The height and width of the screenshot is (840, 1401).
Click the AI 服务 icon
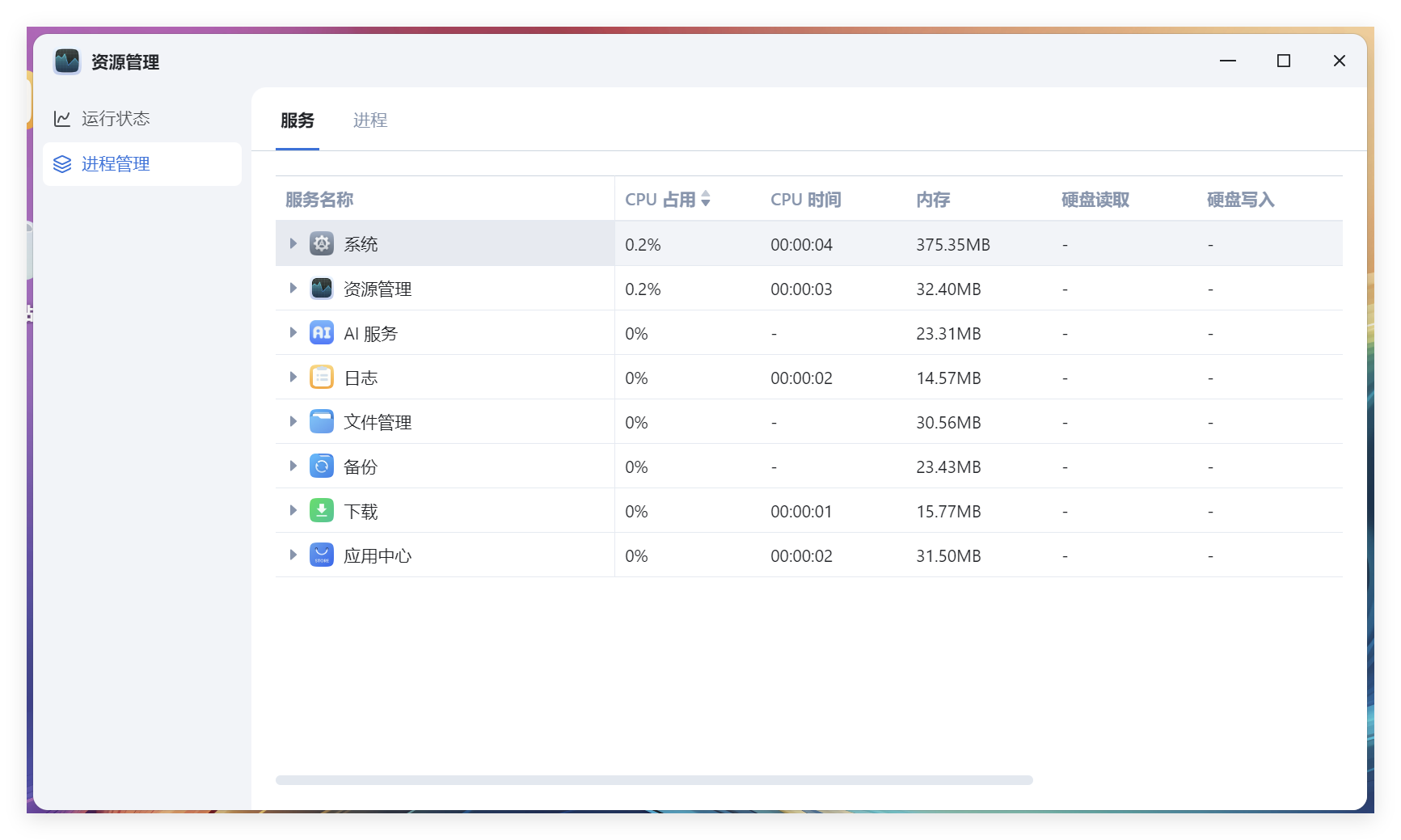(x=322, y=332)
